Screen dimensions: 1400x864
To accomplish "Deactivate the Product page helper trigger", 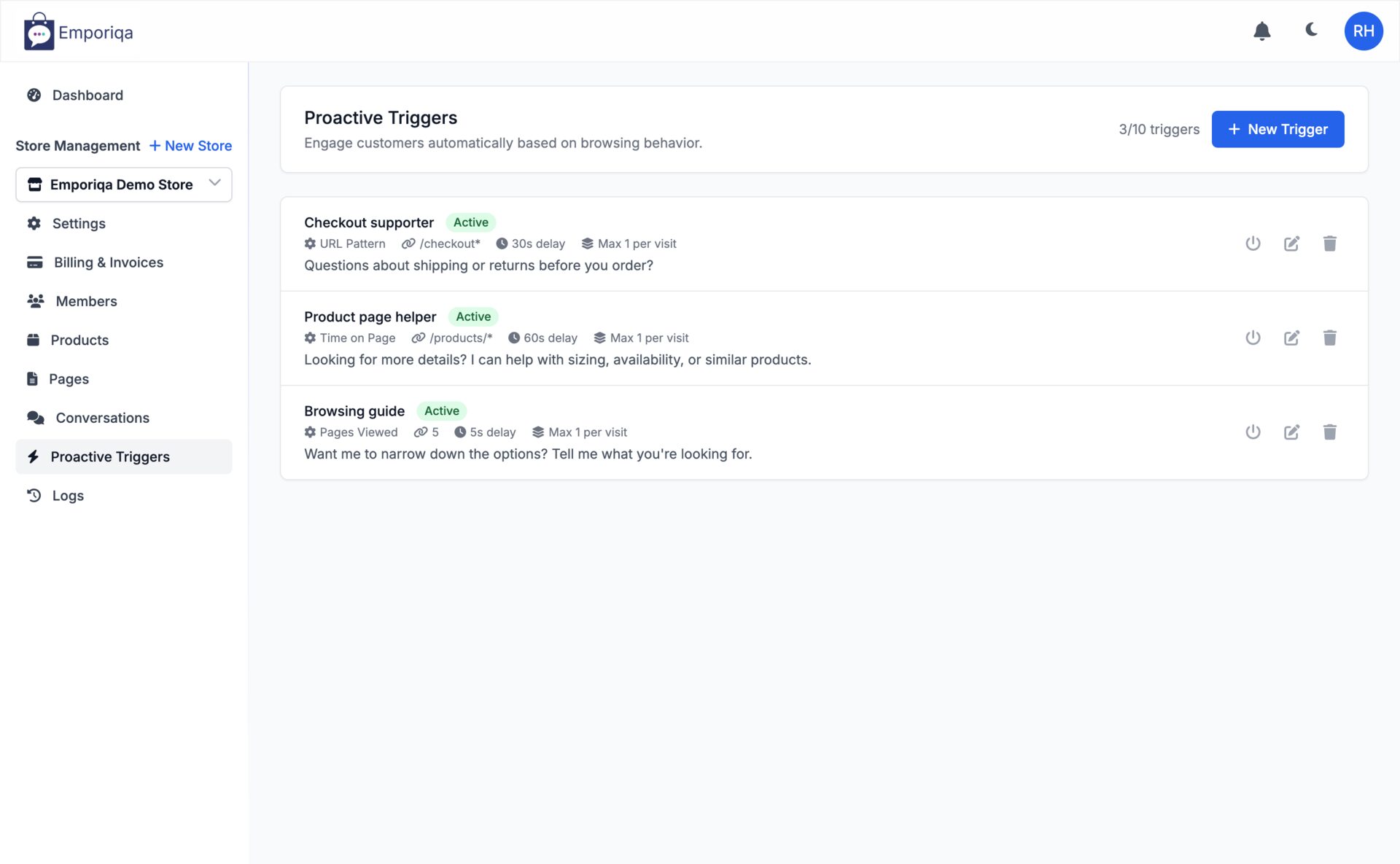I will tap(1253, 338).
